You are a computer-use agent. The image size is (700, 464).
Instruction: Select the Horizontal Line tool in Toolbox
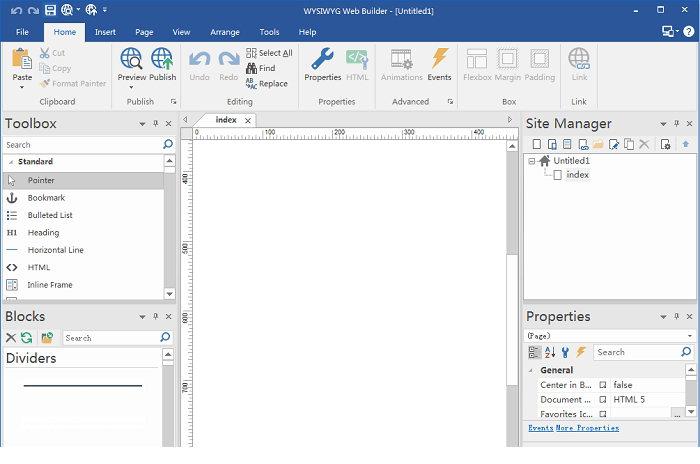[x=83, y=250]
